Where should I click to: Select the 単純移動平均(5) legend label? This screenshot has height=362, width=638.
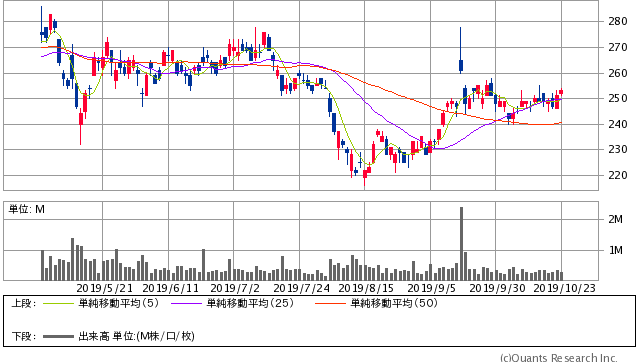pos(118,303)
